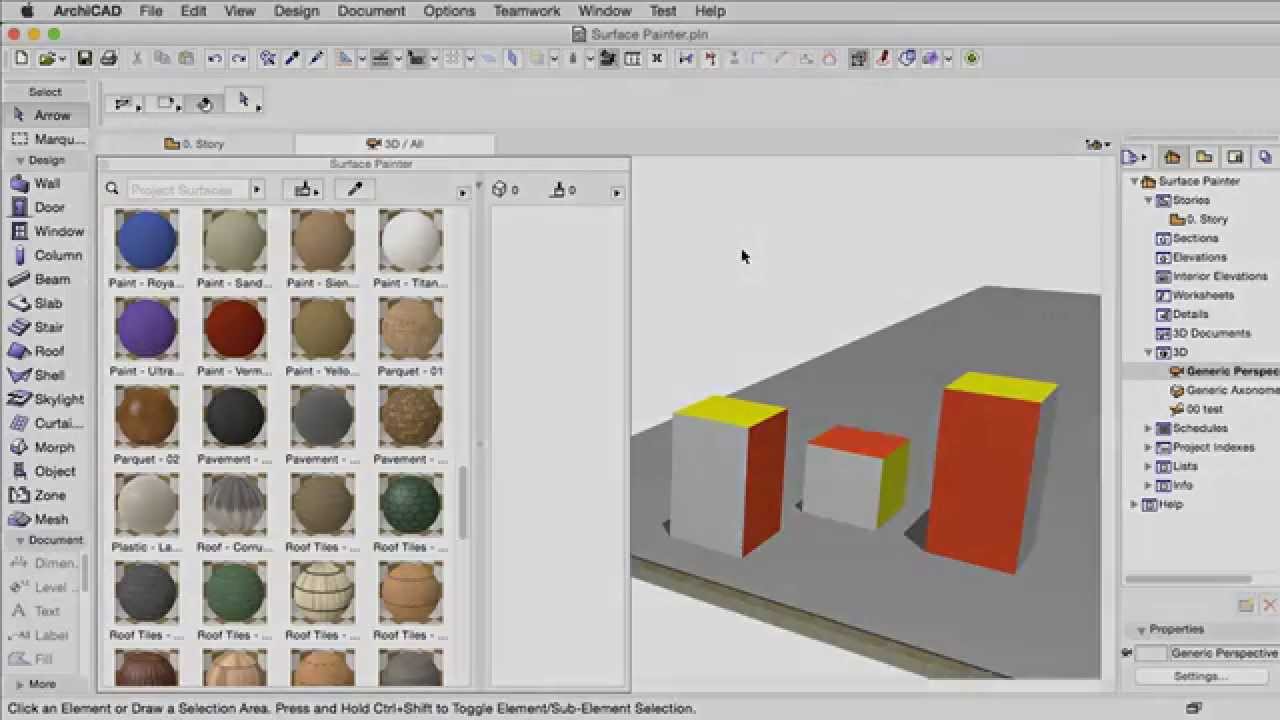
Task: Click the Settings... button in Properties
Action: pyautogui.click(x=1201, y=676)
